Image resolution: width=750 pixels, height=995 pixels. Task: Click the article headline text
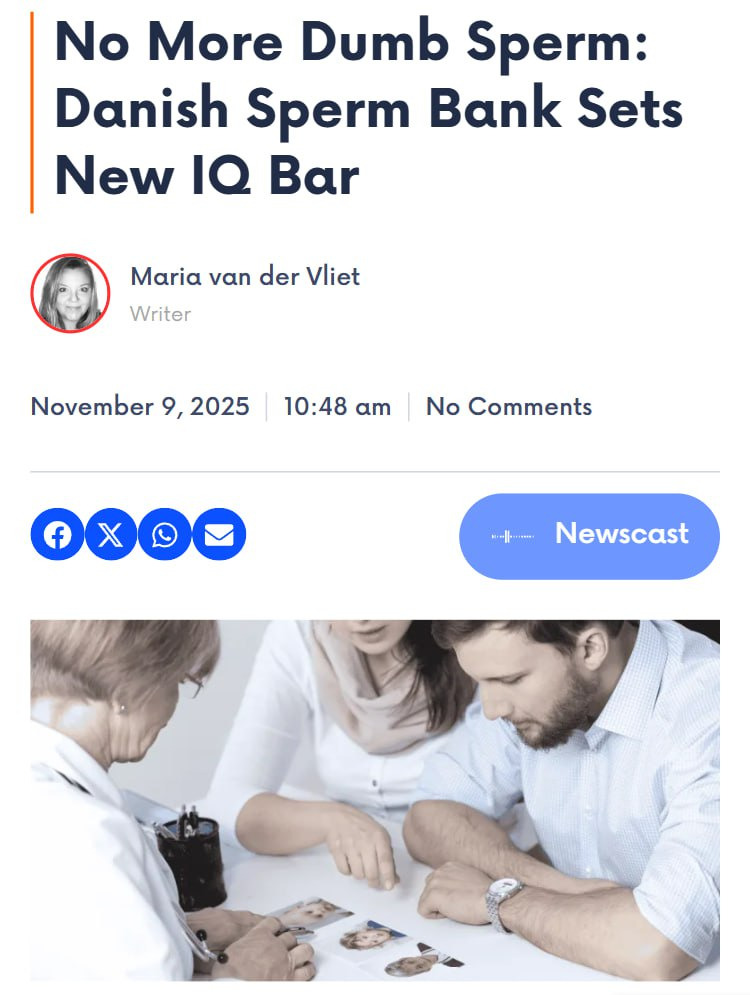tap(369, 109)
